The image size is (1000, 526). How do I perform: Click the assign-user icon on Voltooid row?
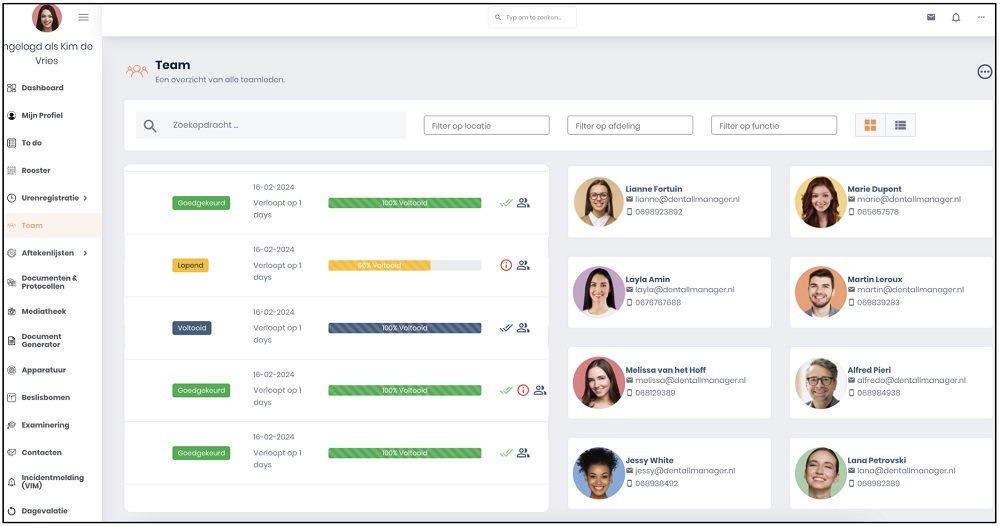click(x=523, y=327)
